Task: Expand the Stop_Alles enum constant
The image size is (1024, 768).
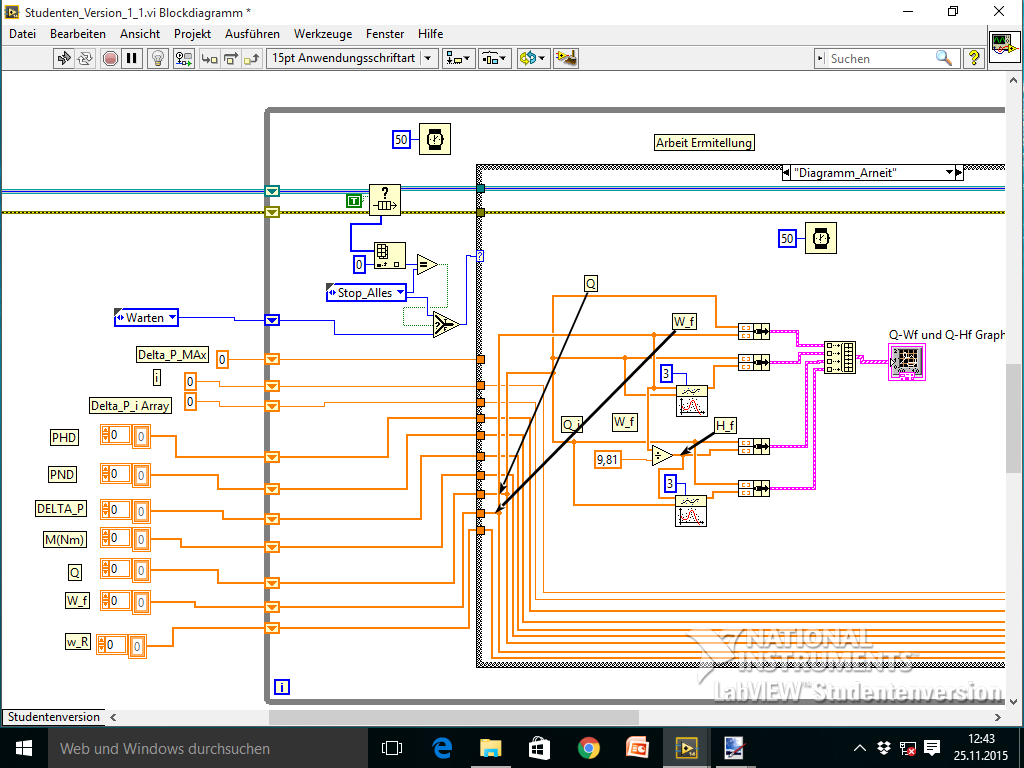Action: [401, 293]
